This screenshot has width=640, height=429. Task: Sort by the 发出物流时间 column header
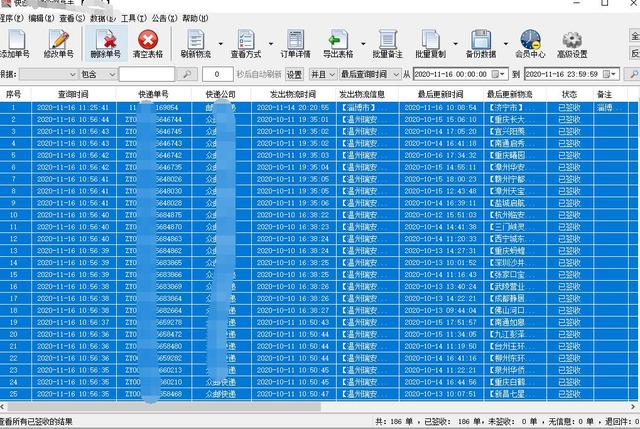293,94
